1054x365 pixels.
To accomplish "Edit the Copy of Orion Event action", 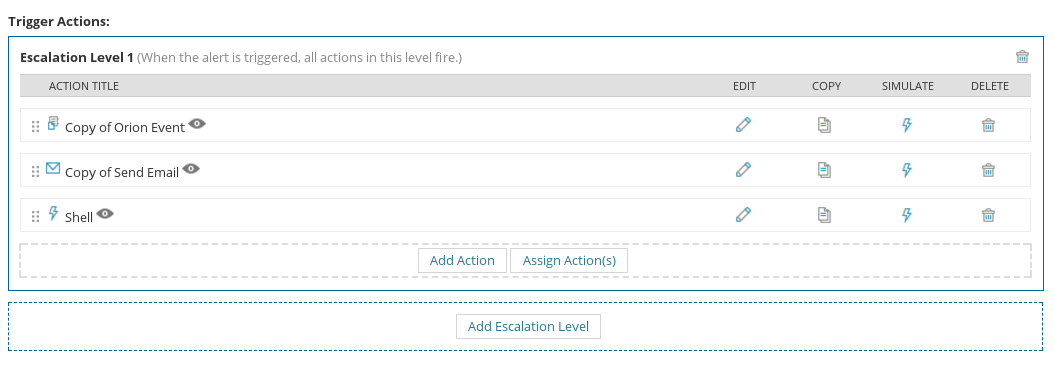I will coord(743,125).
